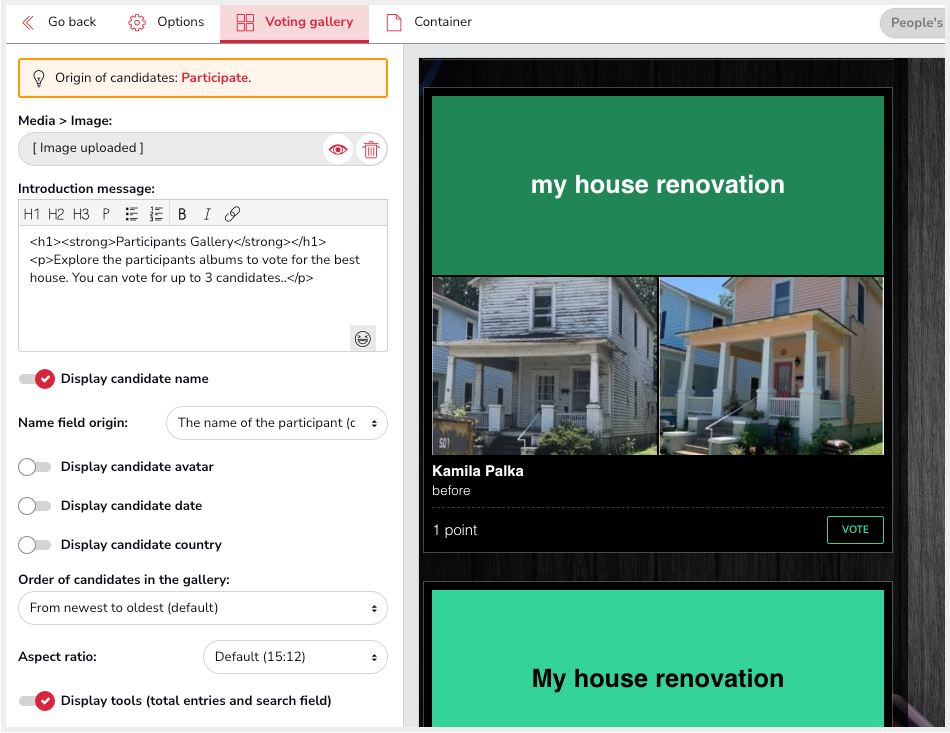Open the renovated peach house photo
Image resolution: width=950 pixels, height=733 pixels.
point(771,366)
